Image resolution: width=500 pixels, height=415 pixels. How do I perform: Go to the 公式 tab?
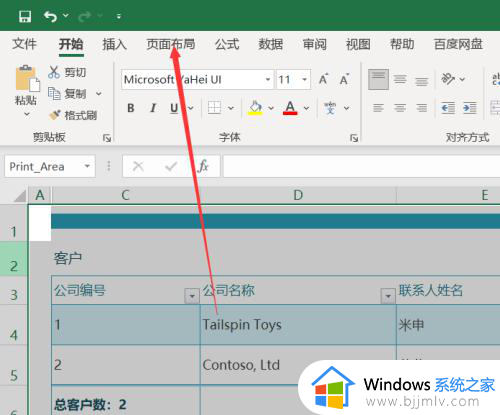click(x=227, y=44)
